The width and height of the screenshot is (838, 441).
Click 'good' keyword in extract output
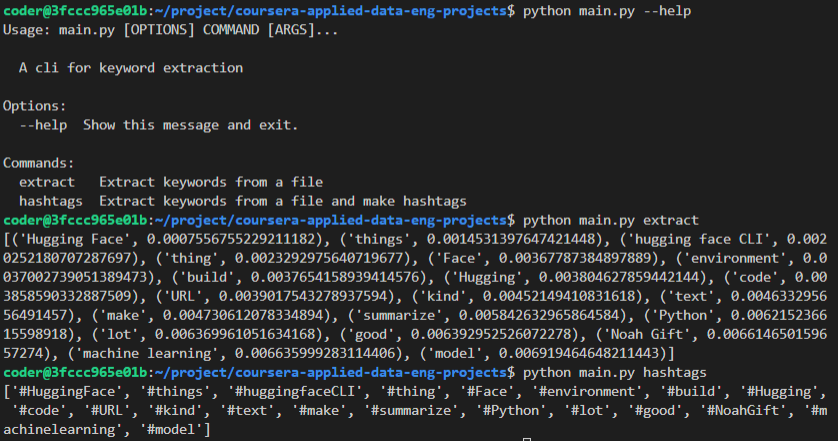coord(371,335)
